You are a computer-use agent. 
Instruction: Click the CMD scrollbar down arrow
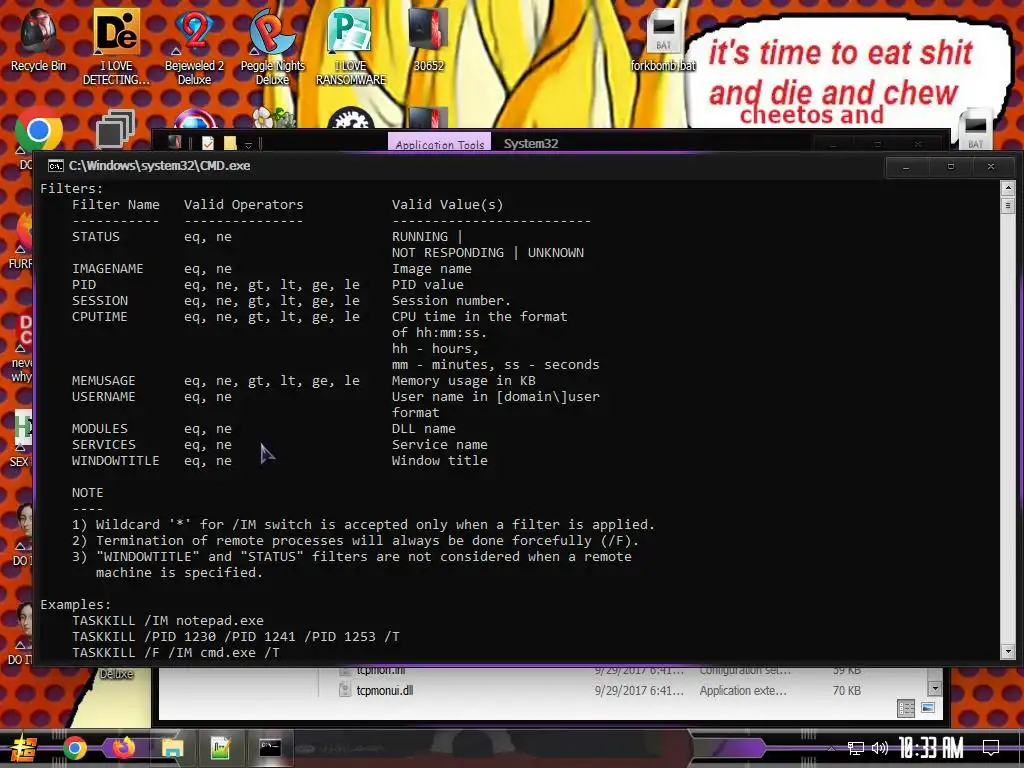(x=1008, y=652)
